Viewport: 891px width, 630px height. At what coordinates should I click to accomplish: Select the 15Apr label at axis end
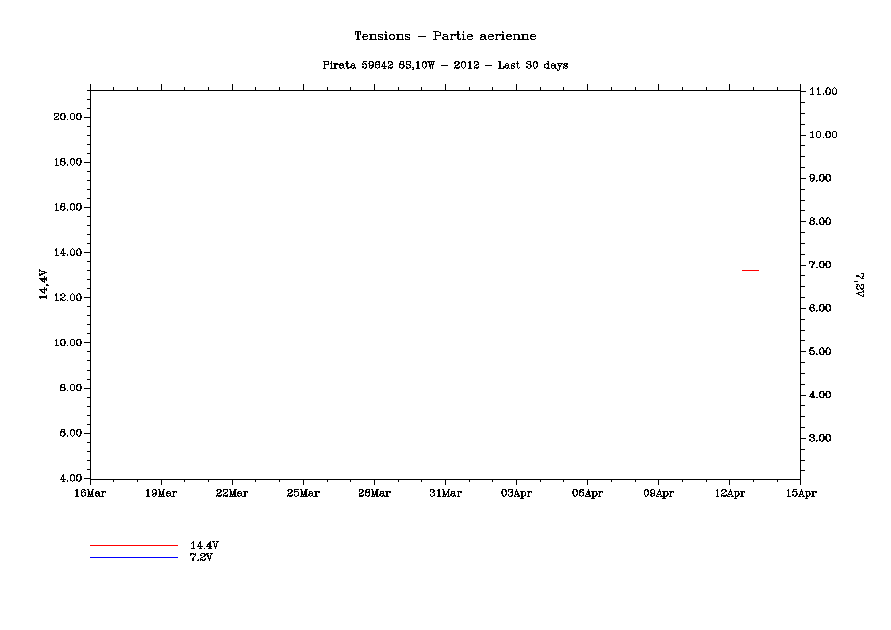pyautogui.click(x=800, y=493)
